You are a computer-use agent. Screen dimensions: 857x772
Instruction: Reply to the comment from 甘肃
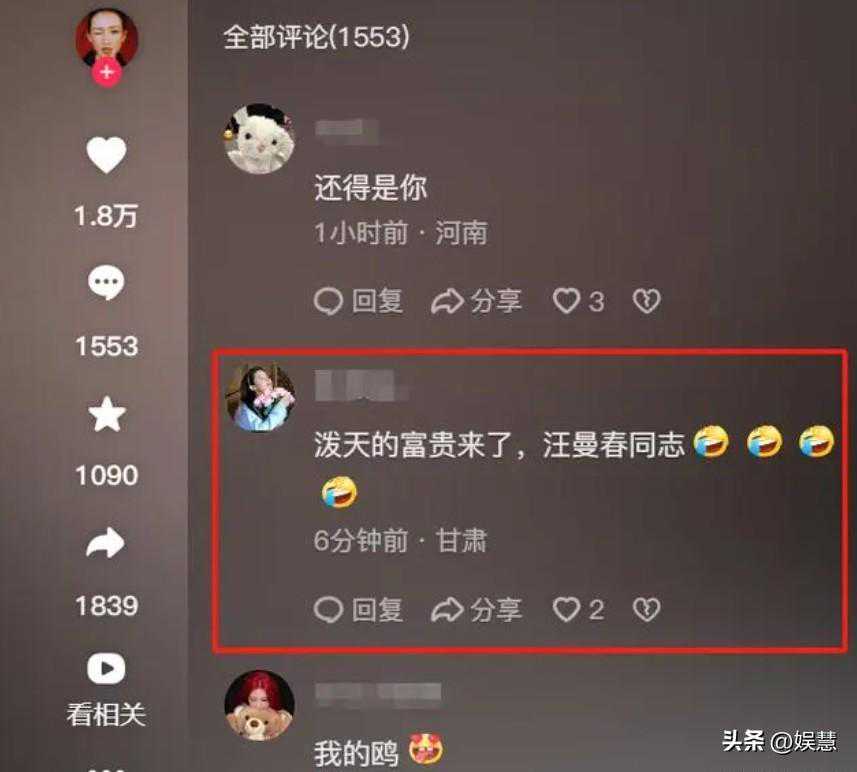359,610
